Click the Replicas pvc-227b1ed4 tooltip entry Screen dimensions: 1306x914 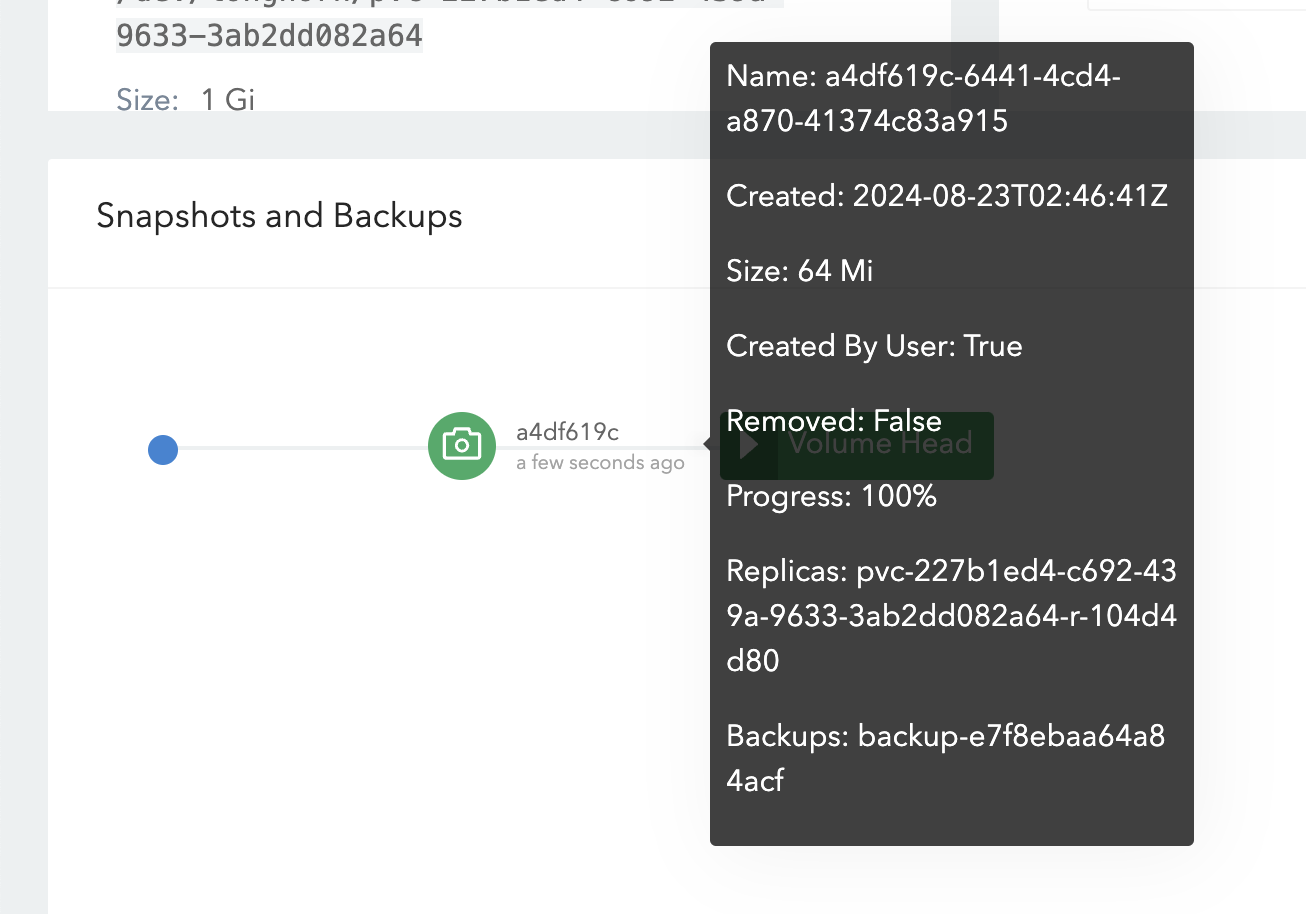[x=951, y=616]
